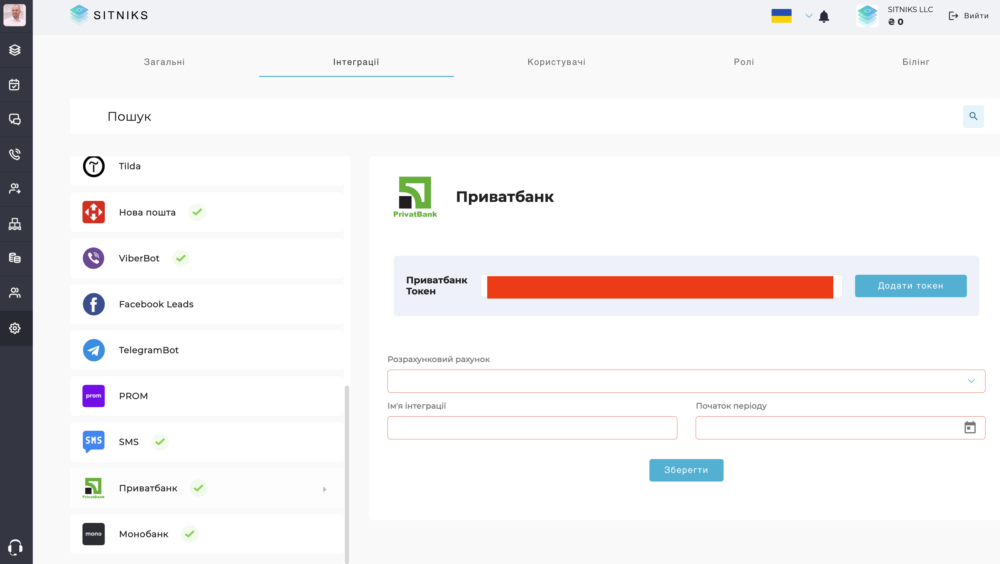Open the warehouse sidebar icon
Screen dimensions: 1000x564
(15, 223)
